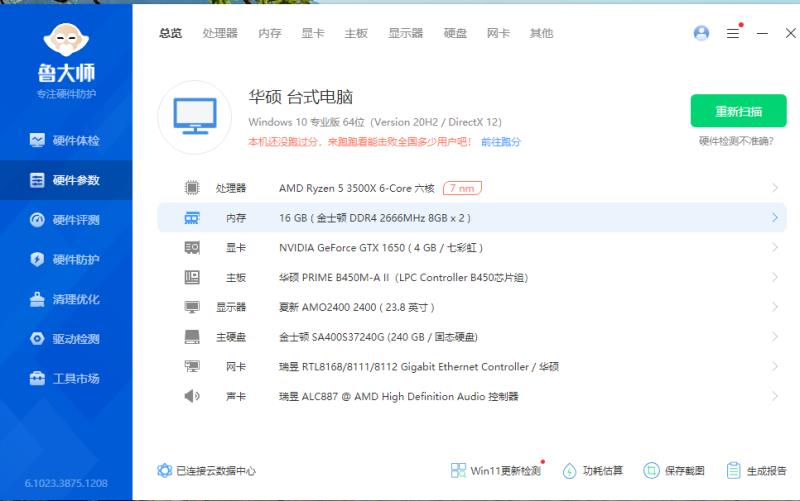
Task: Expand the 主板 row chevron
Action: click(775, 278)
